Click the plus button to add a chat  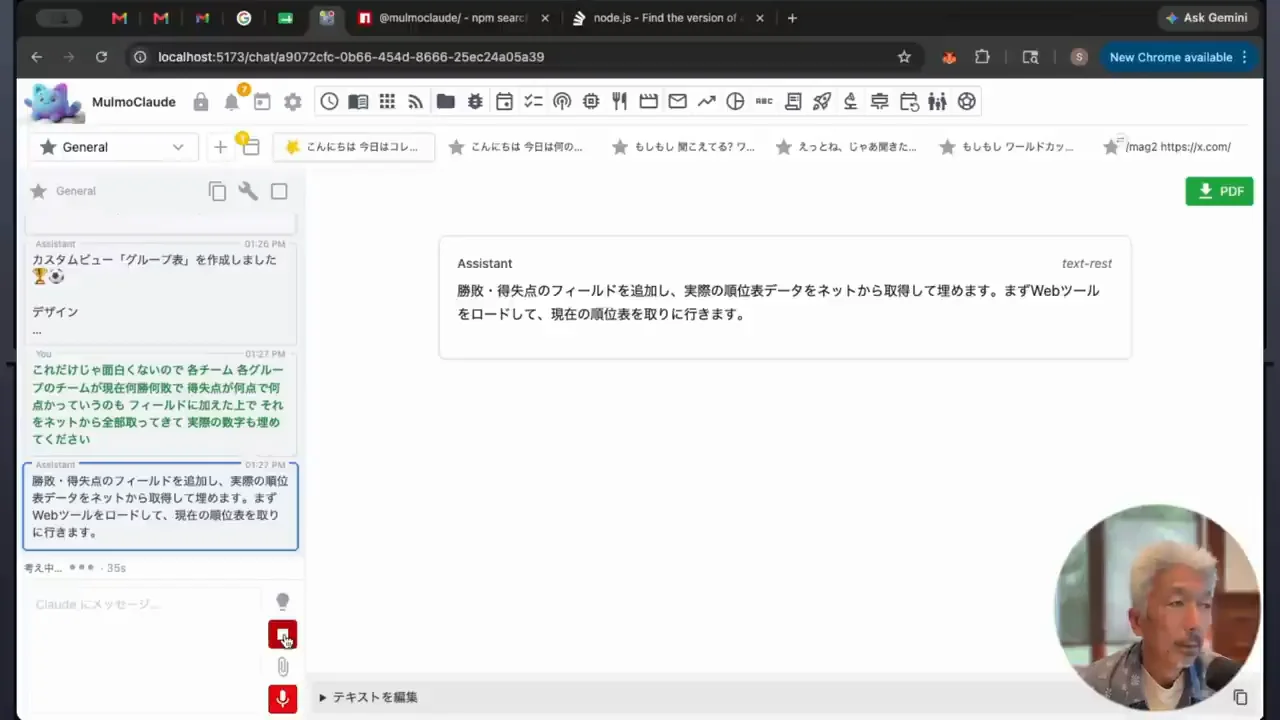(220, 147)
